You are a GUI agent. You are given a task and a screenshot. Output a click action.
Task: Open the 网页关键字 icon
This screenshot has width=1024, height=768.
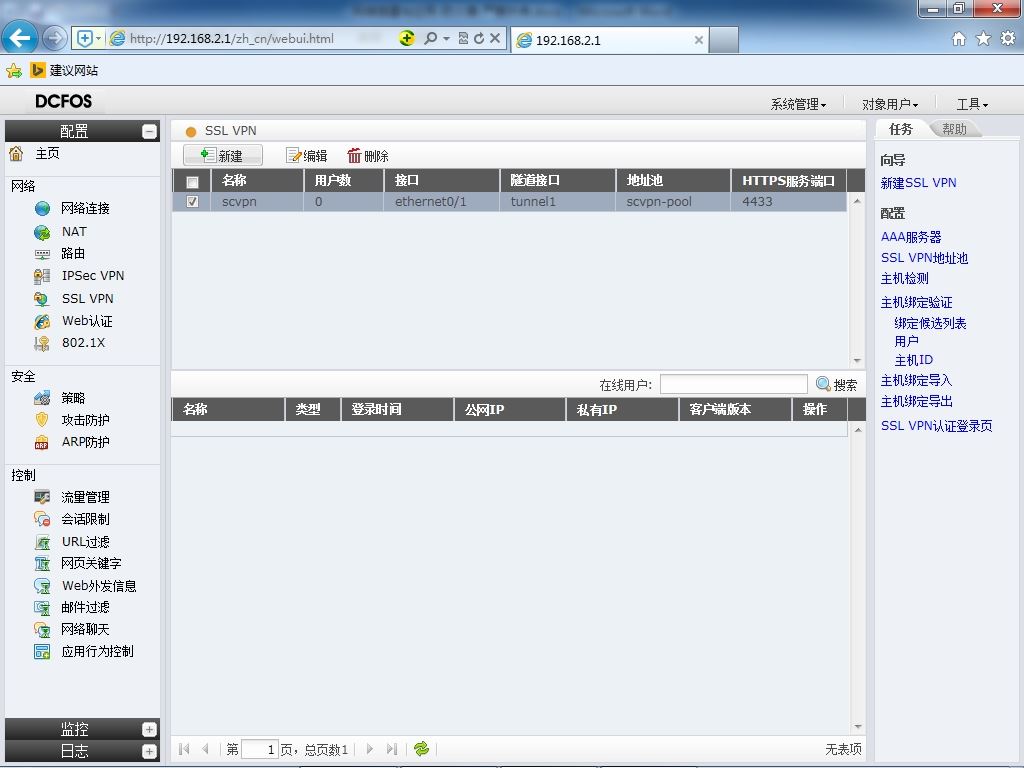42,564
